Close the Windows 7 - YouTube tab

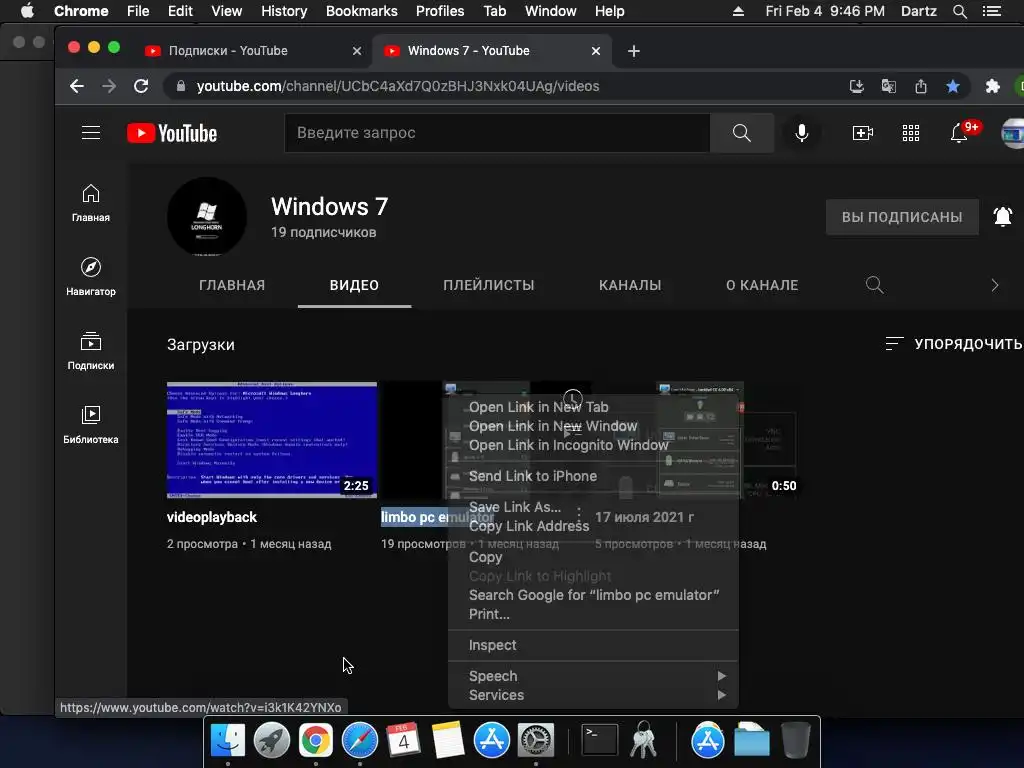[x=596, y=51]
